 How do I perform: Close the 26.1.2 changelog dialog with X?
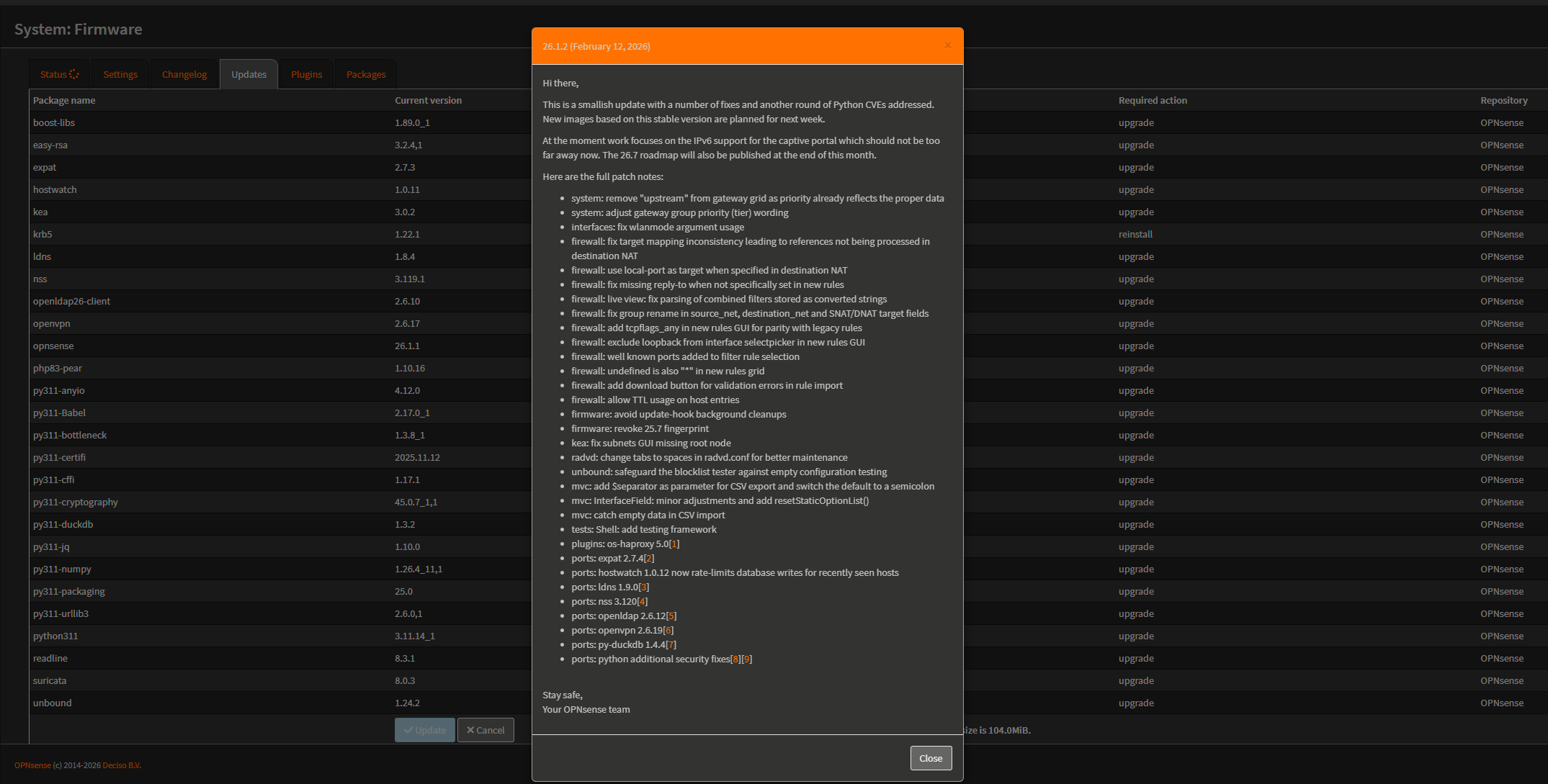[x=948, y=45]
